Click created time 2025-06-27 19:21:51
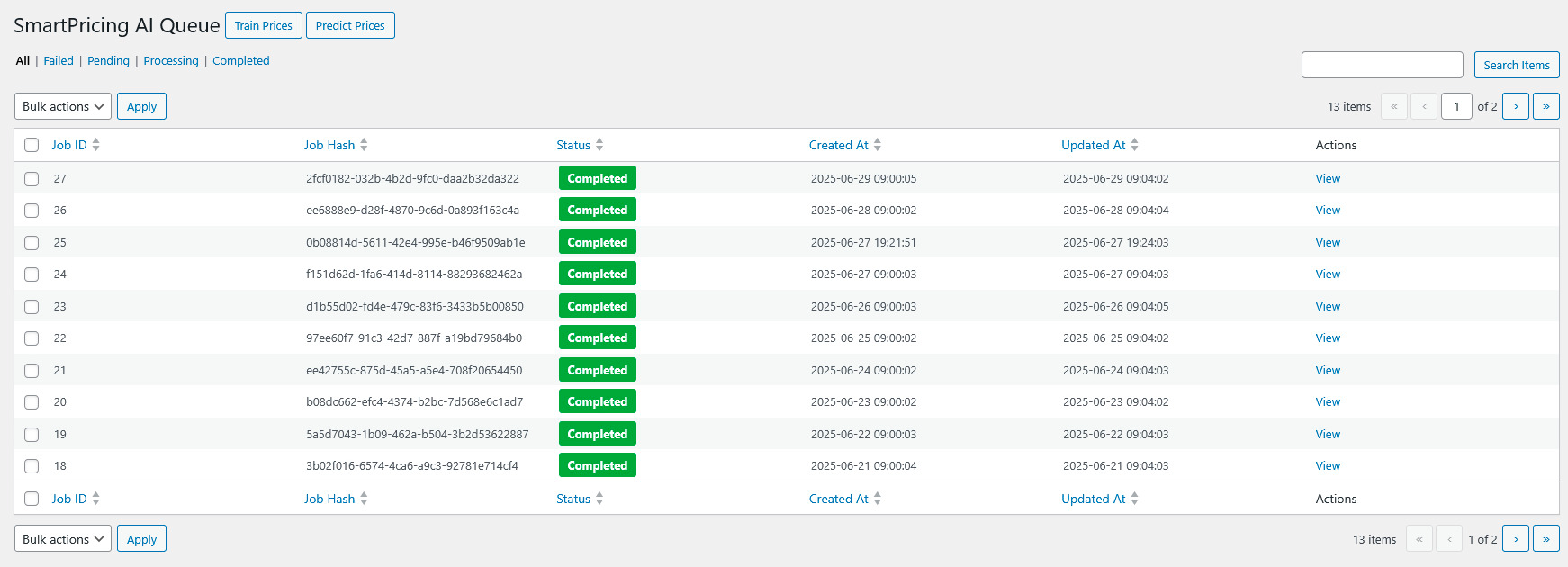 pyautogui.click(x=863, y=242)
